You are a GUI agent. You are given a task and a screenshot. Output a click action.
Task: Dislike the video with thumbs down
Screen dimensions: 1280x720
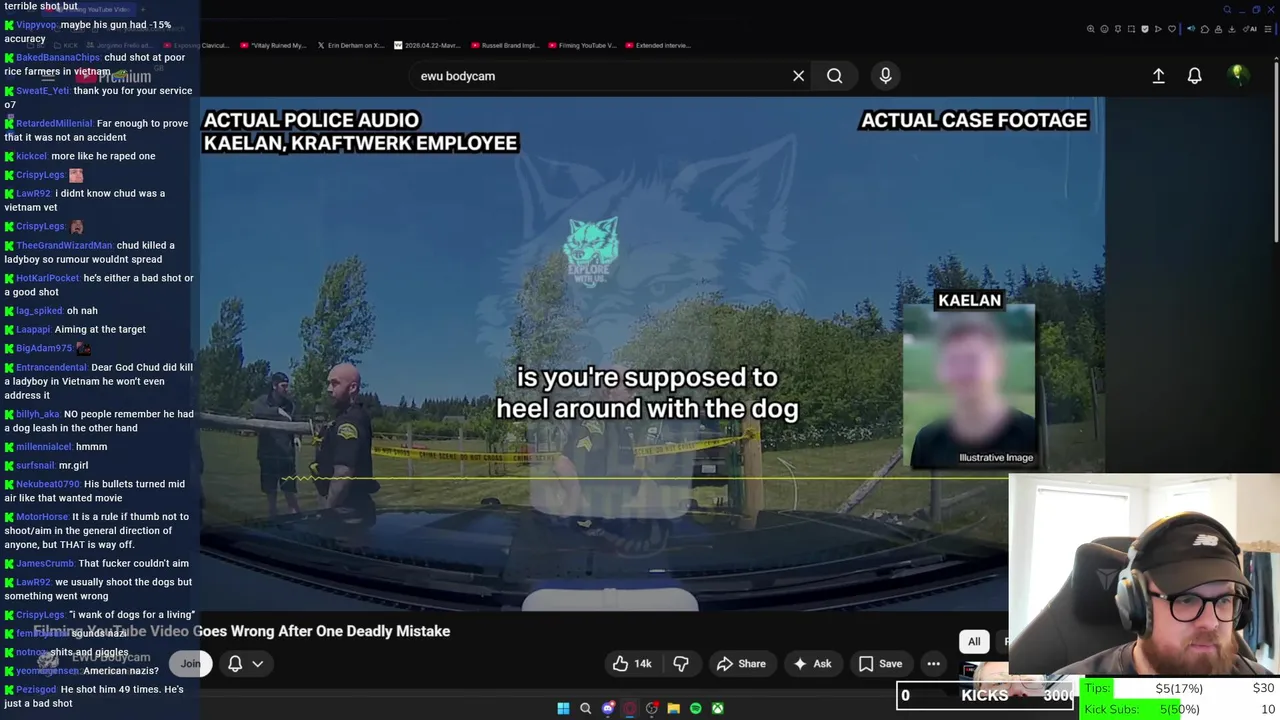pos(681,663)
